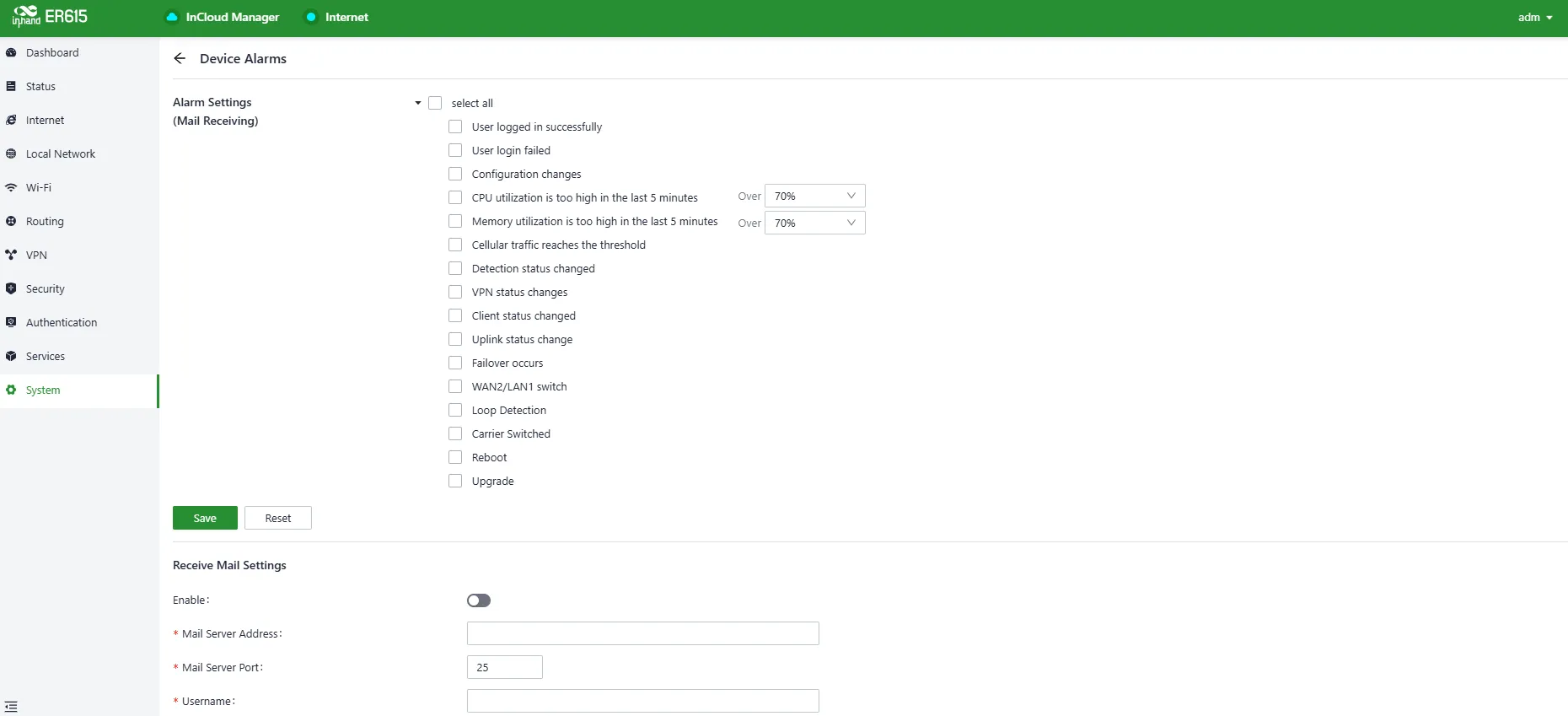Enable the User logged in successfully alarm
Image resolution: width=1568 pixels, height=716 pixels.
(x=455, y=127)
